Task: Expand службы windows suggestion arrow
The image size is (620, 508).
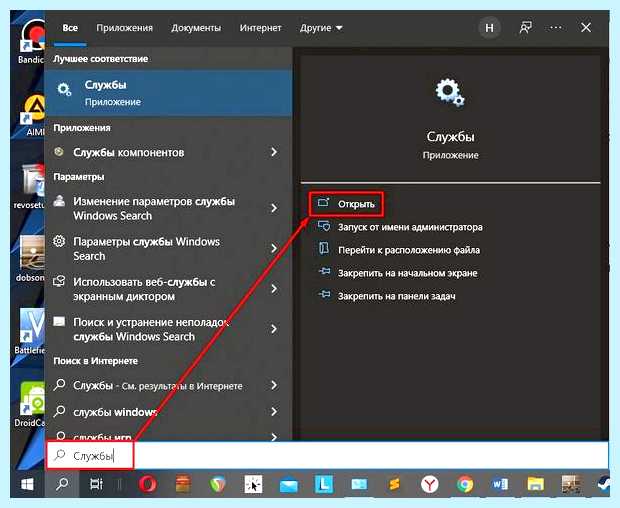Action: click(x=274, y=412)
